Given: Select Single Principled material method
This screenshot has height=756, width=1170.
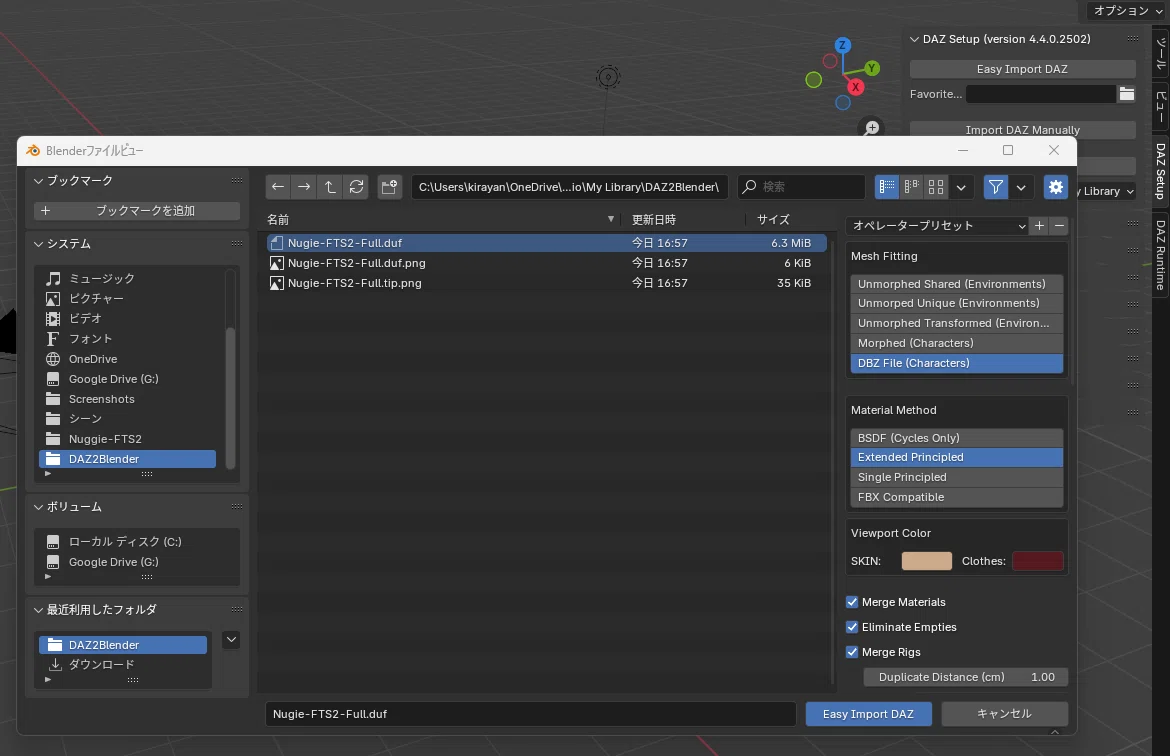Looking at the screenshot, I should pyautogui.click(x=957, y=477).
